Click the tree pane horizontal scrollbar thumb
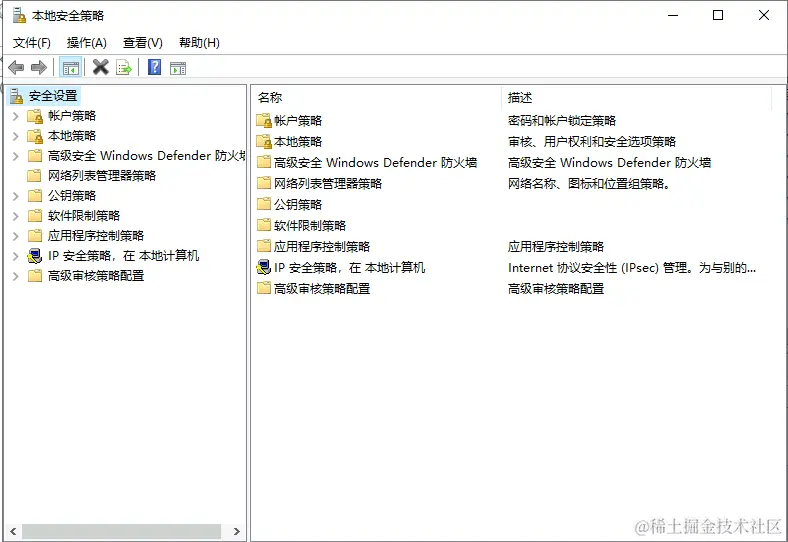Viewport: 788px width, 542px height. (121, 531)
